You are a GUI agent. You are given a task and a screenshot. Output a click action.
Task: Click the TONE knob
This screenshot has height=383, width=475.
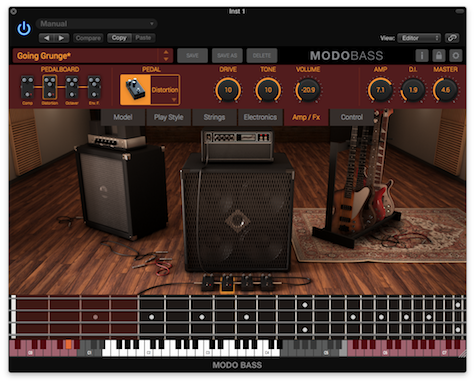click(268, 90)
